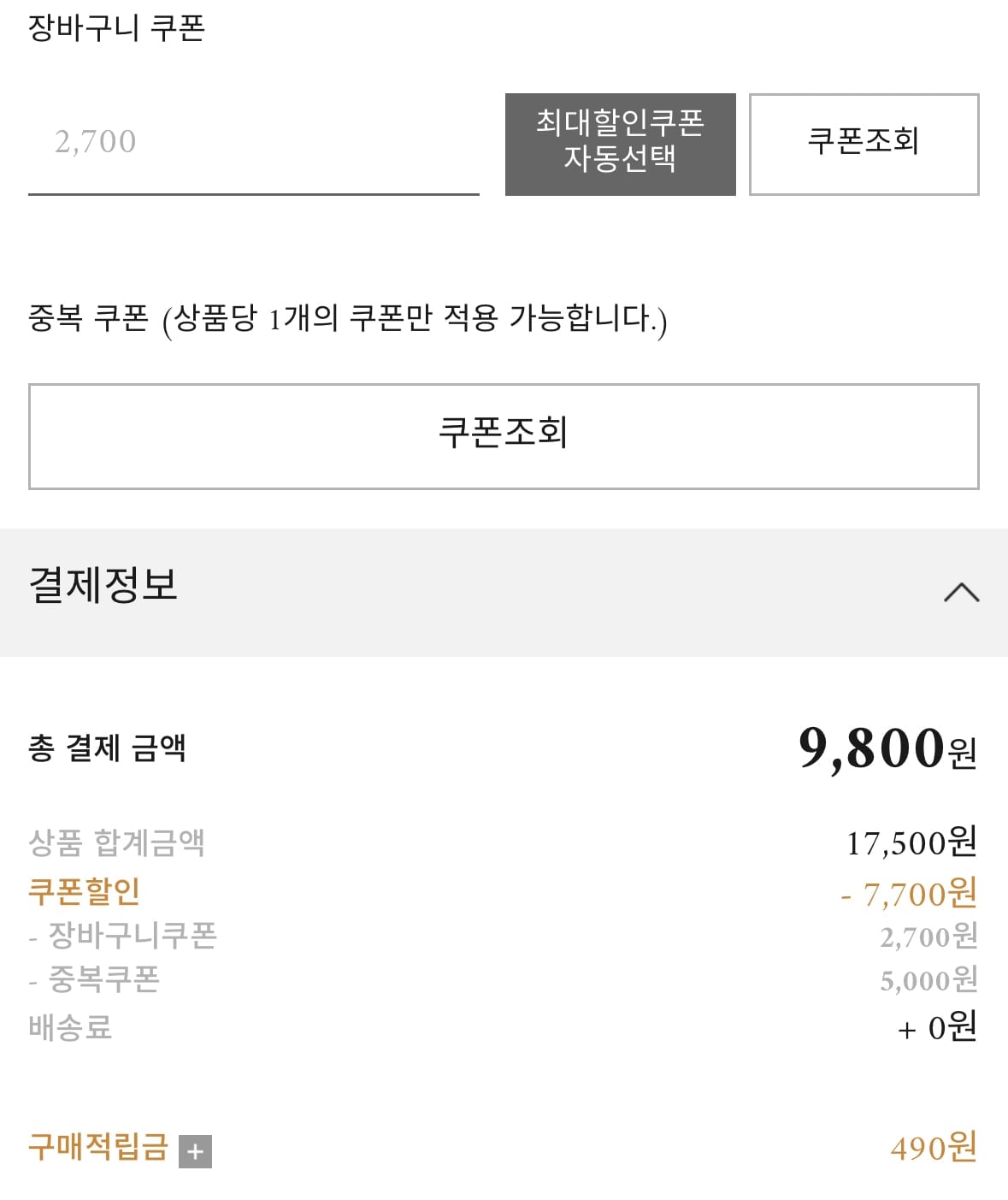Click the 중복 쿠폰 description text

[347, 319]
